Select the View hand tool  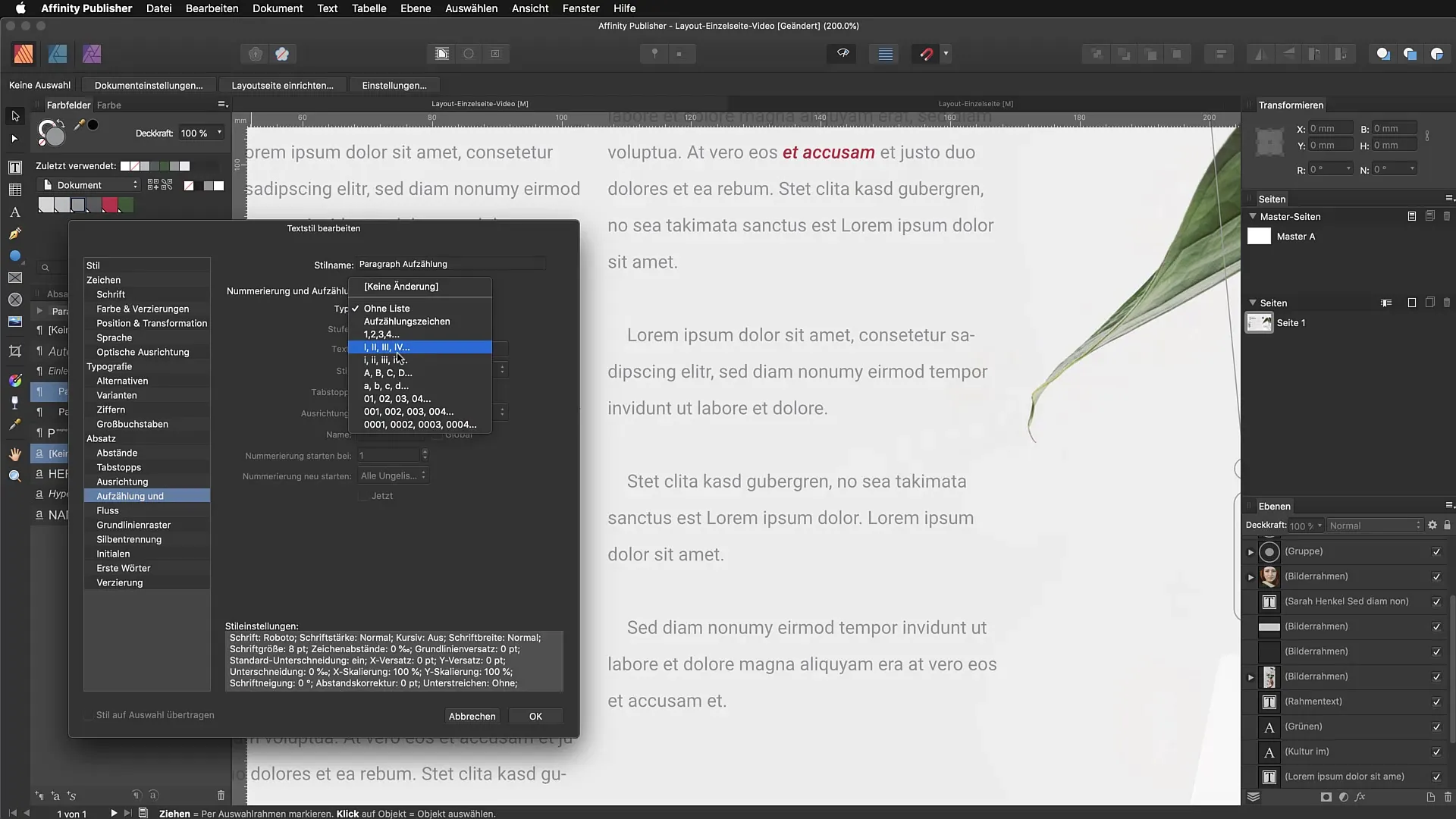pyautogui.click(x=14, y=454)
